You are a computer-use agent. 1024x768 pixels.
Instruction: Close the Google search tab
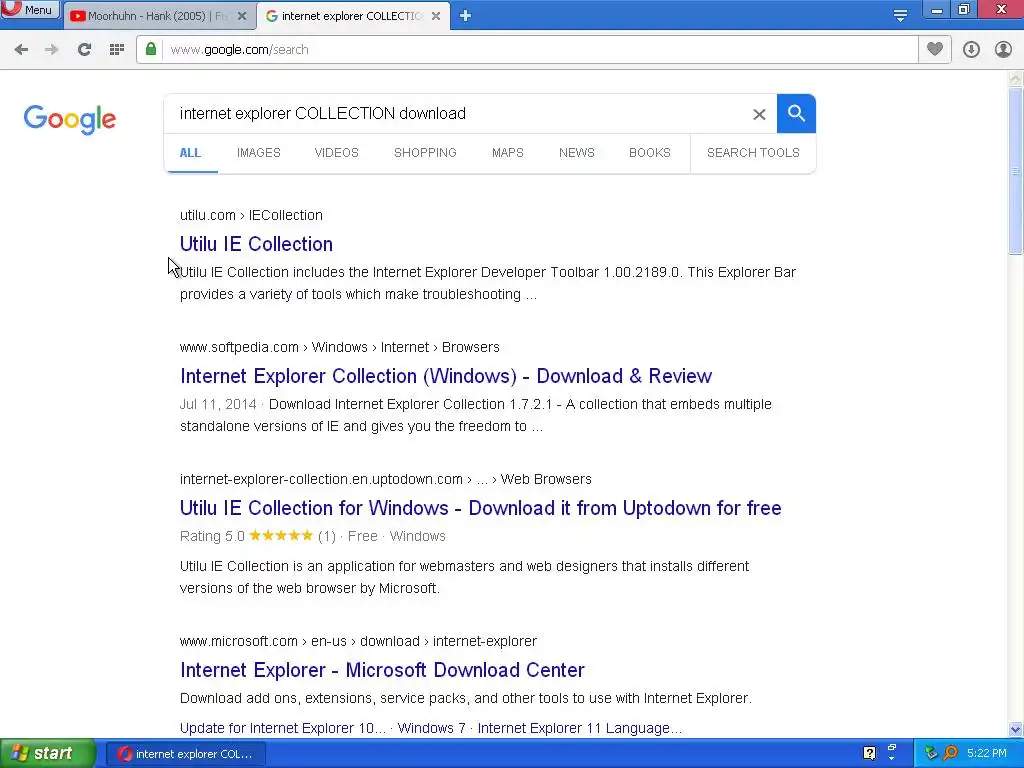(436, 16)
